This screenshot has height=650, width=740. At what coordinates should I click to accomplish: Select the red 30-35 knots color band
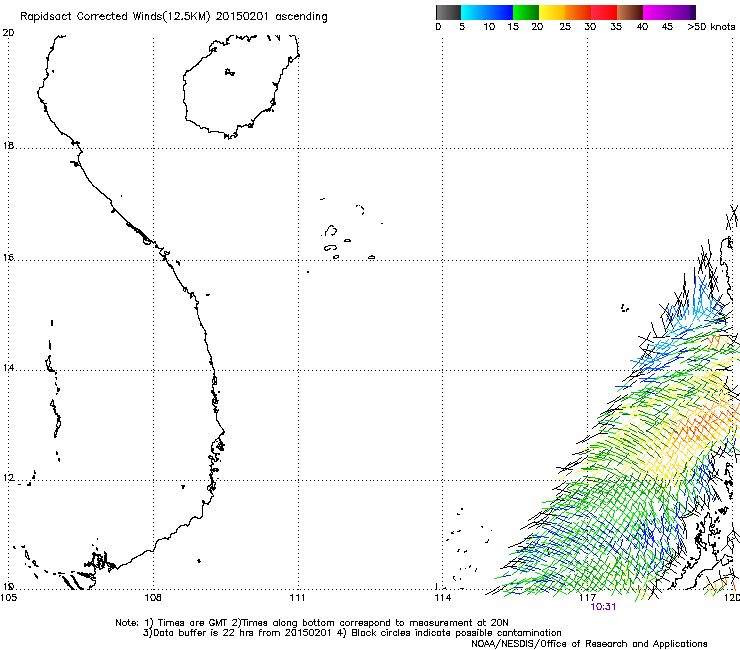(x=604, y=12)
